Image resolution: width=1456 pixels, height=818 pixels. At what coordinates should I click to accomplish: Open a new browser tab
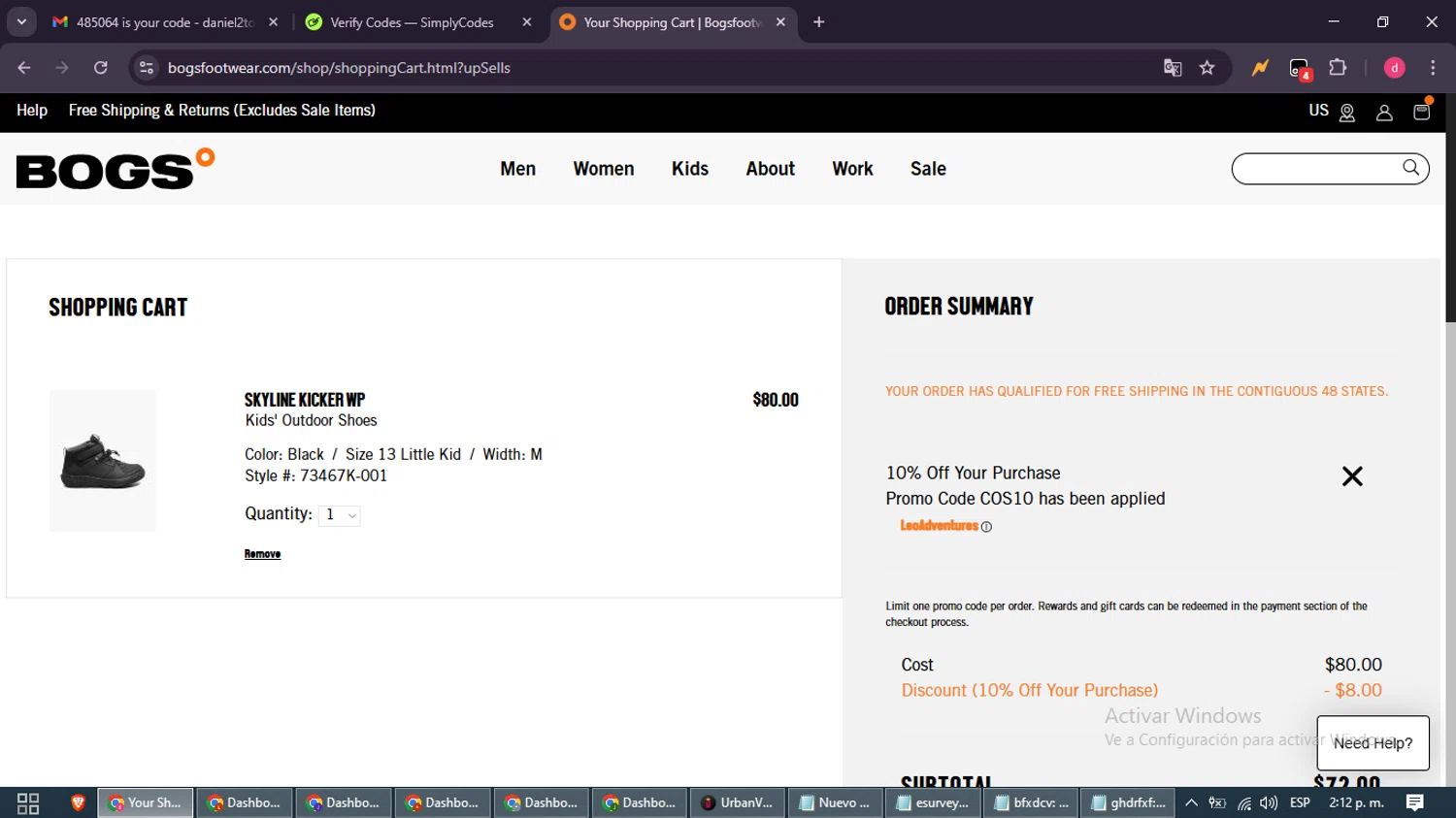tap(819, 22)
